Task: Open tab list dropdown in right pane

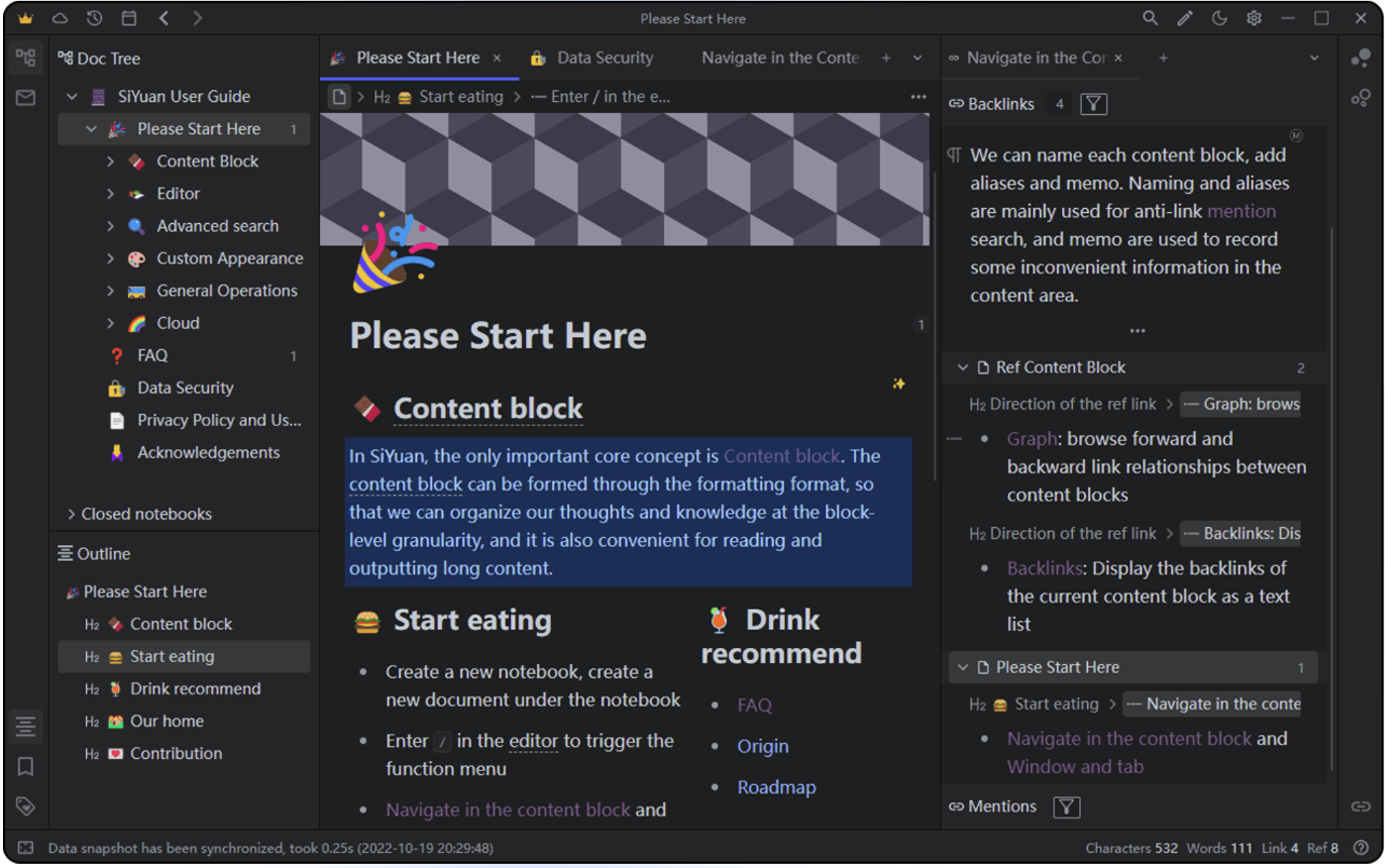Action: pyautogui.click(x=1314, y=58)
